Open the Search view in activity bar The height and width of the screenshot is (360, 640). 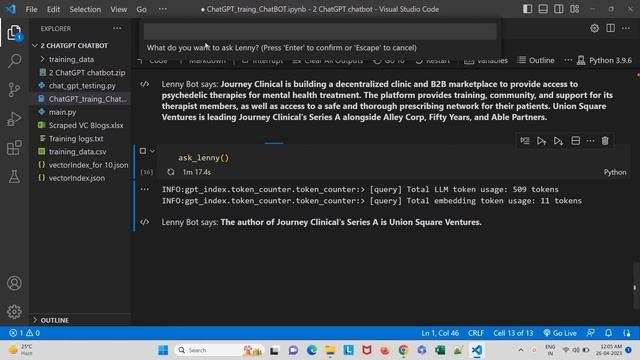(x=14, y=61)
